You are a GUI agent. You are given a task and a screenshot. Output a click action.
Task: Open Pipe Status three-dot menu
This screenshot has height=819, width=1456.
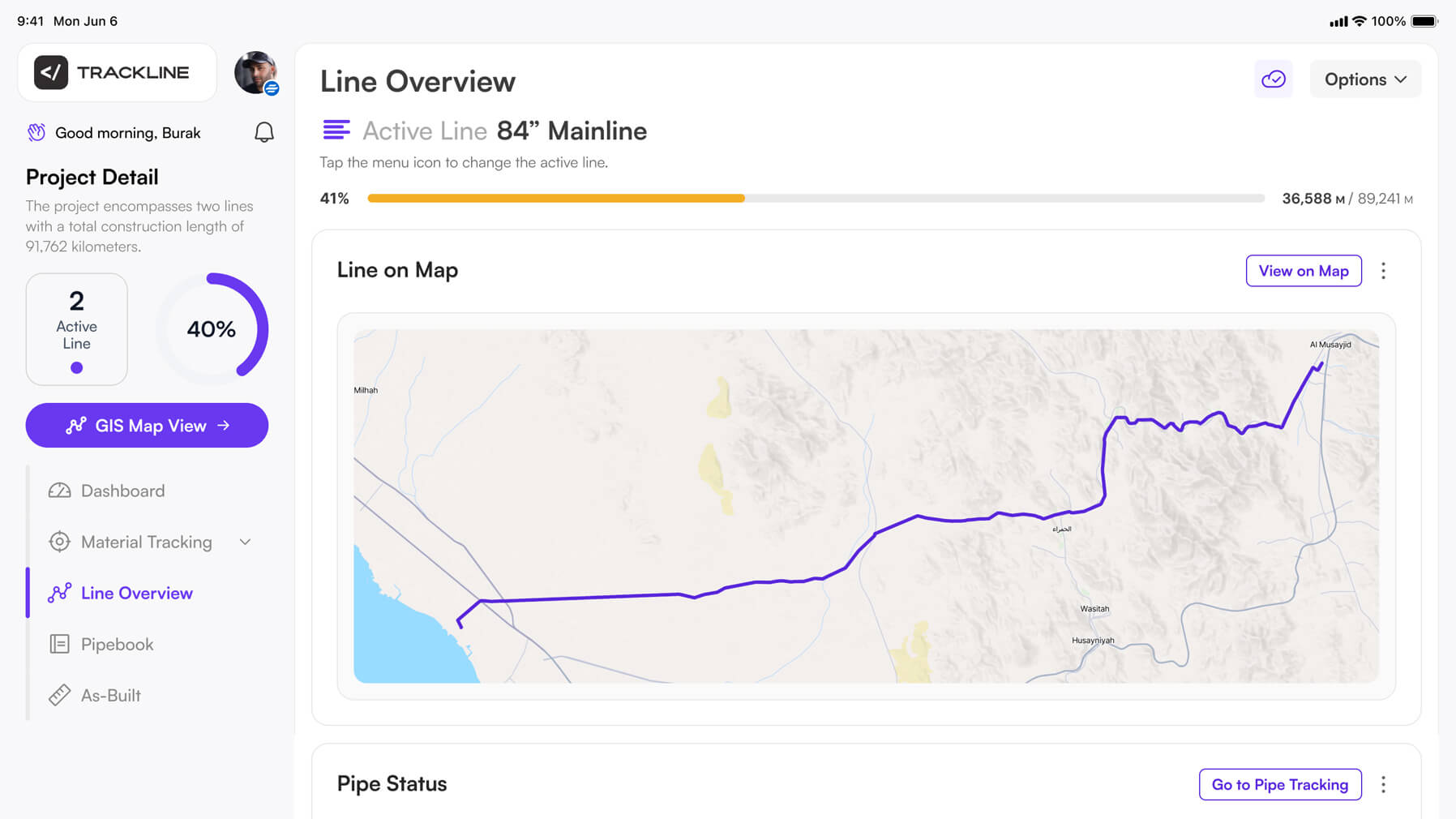click(x=1383, y=784)
